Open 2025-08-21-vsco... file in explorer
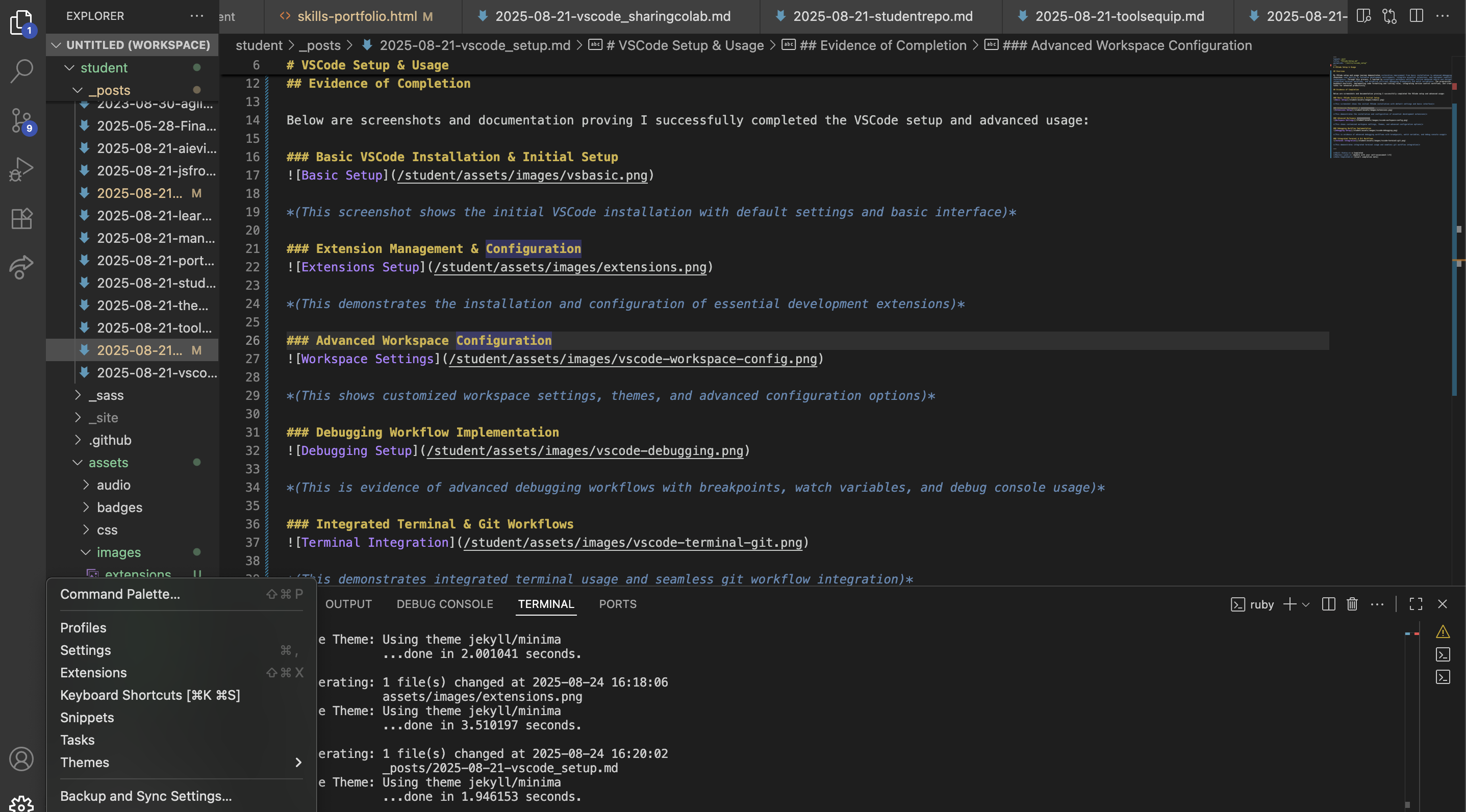 pos(132,373)
